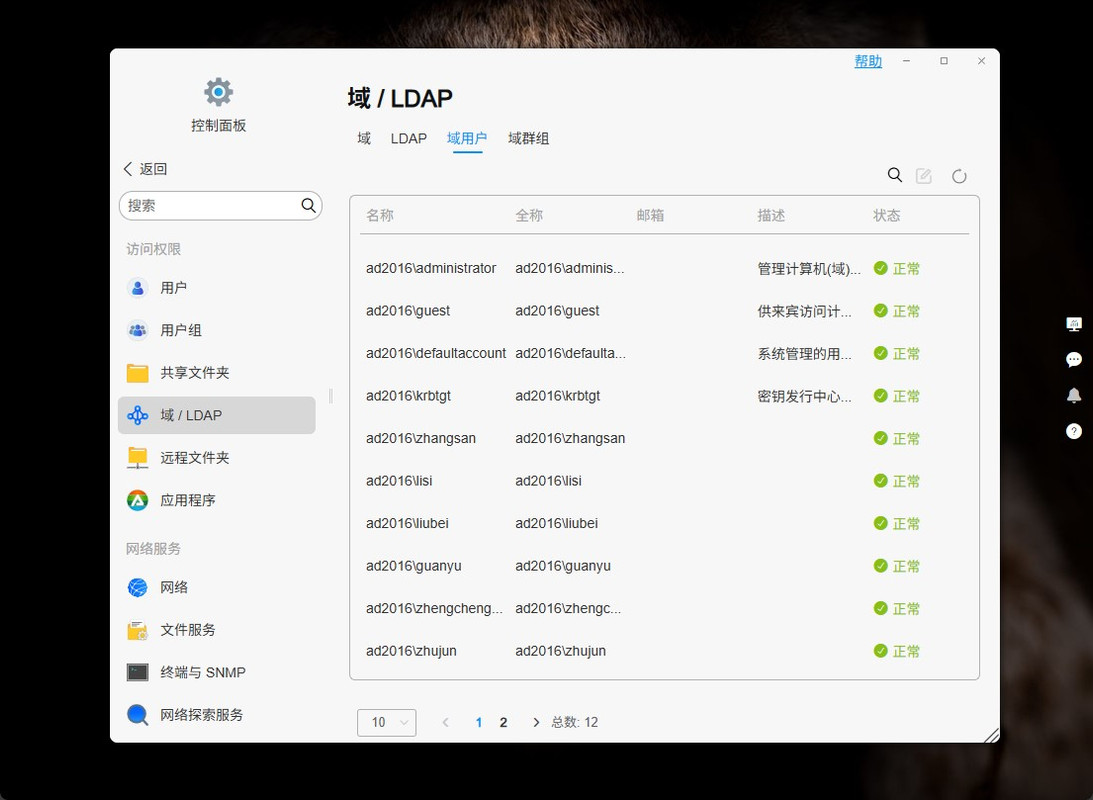
Task: Select row ad2016\guest
Action: coord(664,311)
